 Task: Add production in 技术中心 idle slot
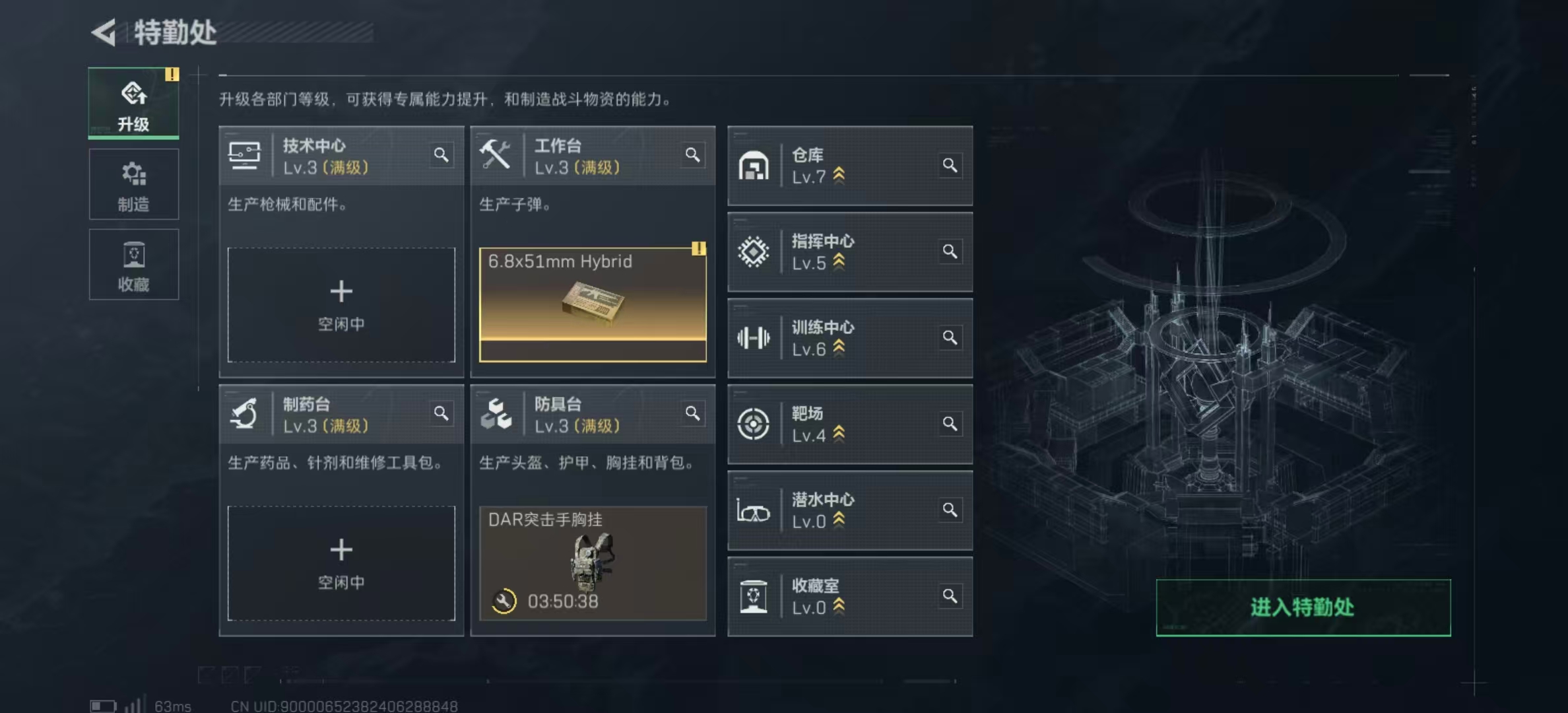point(341,305)
